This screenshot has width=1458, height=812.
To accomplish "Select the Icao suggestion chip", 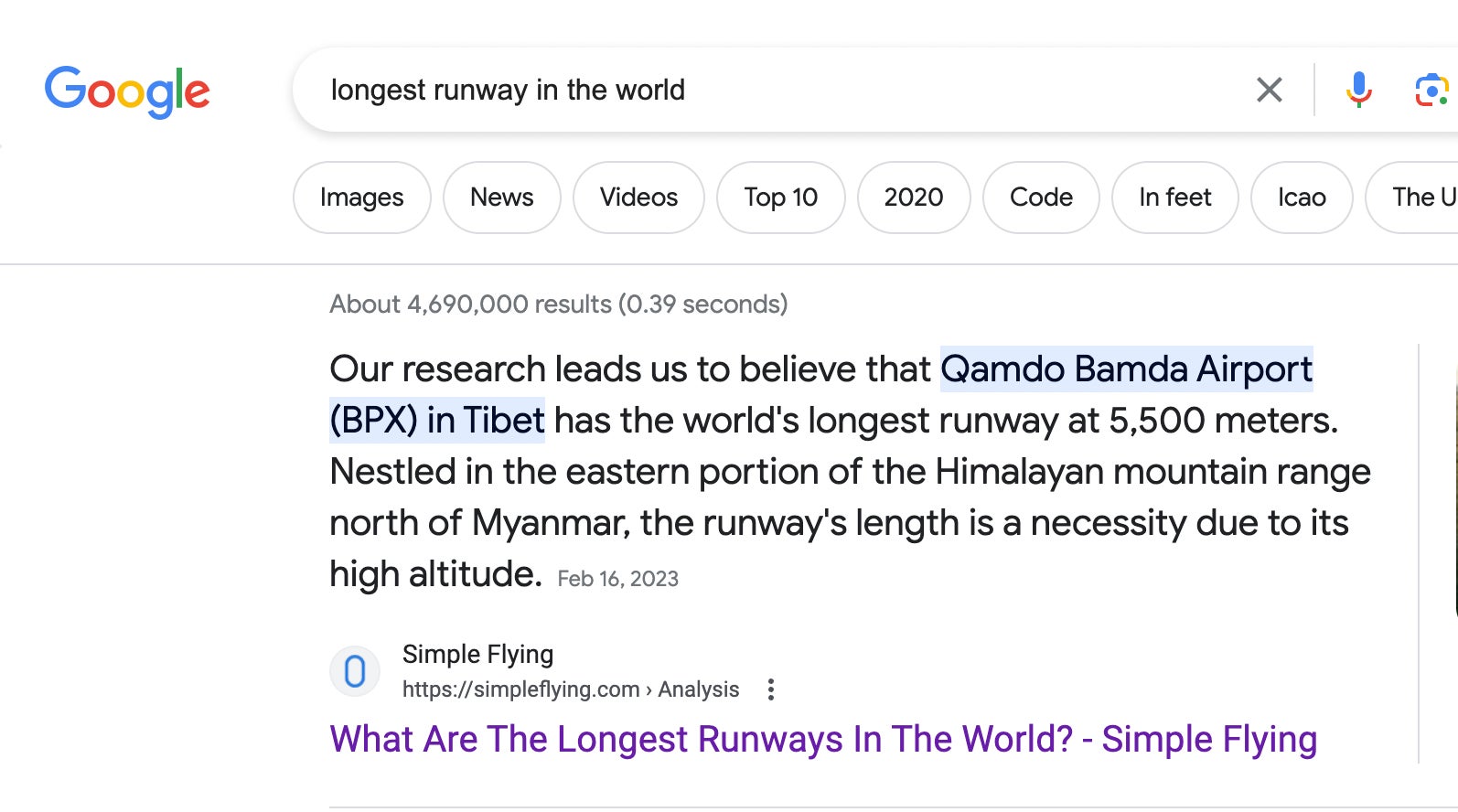I will [1301, 198].
